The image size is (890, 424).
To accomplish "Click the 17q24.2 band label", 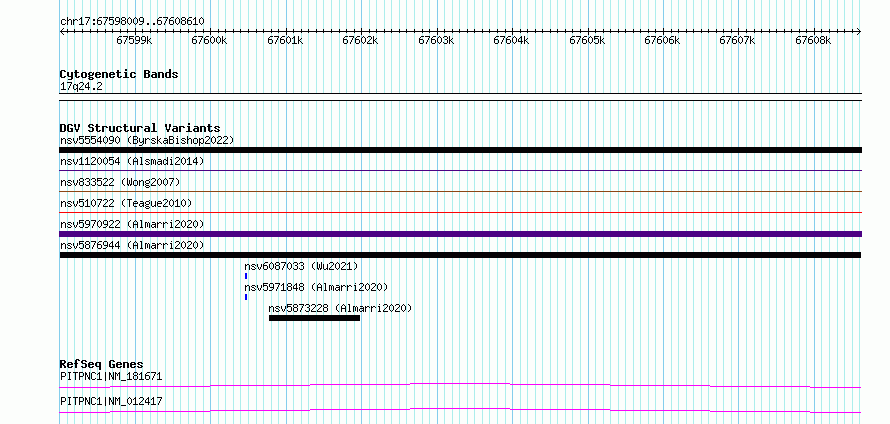I will point(81,87).
